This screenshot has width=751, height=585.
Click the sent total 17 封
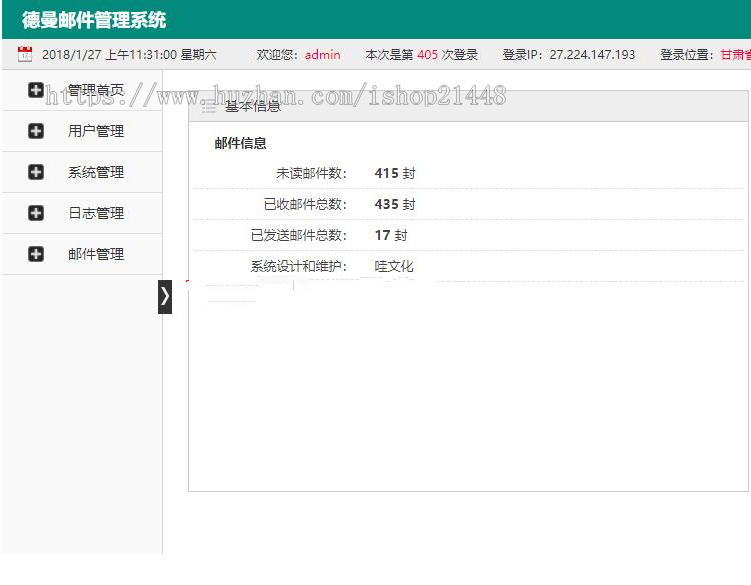pyautogui.click(x=391, y=235)
